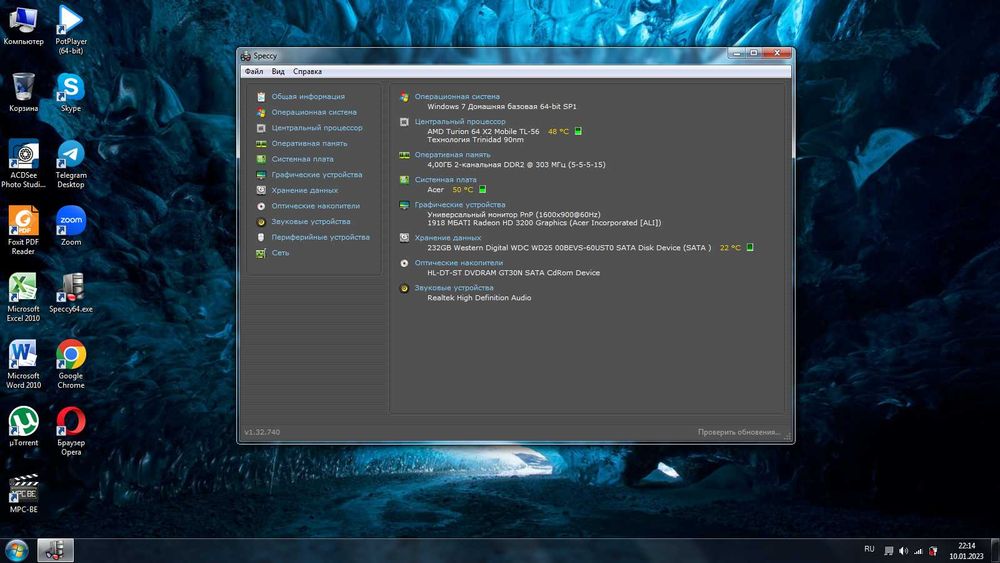Select Speccy64.exe desktop icon
1000x563 pixels.
[71, 293]
